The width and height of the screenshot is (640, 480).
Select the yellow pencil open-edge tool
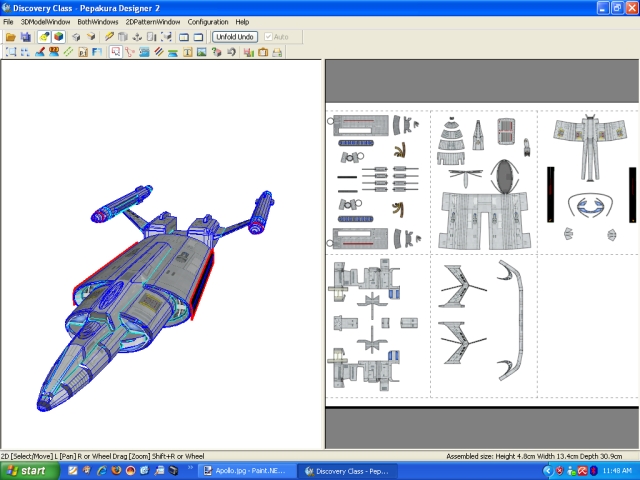coord(109,37)
